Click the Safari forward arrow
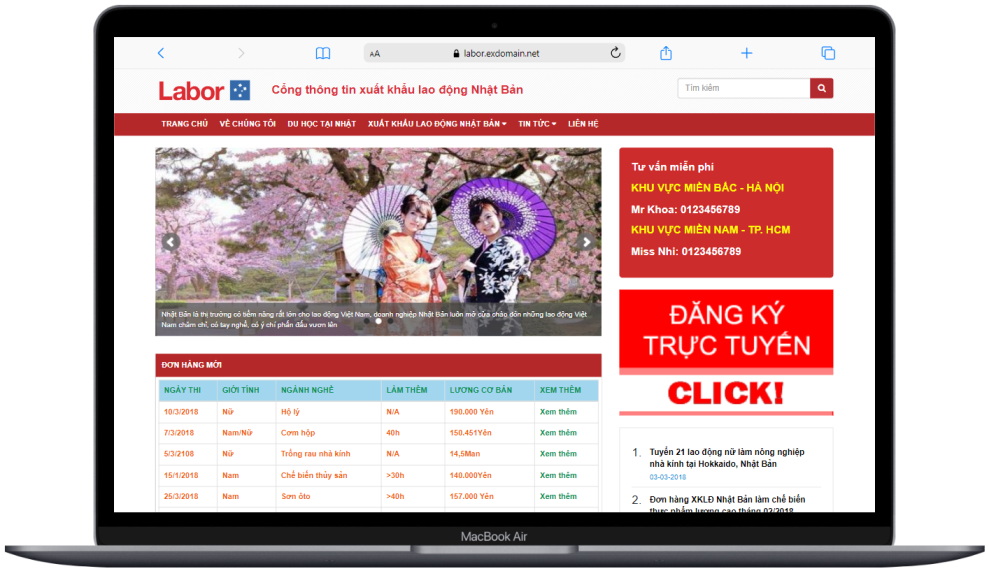The width and height of the screenshot is (989, 571). pos(241,53)
